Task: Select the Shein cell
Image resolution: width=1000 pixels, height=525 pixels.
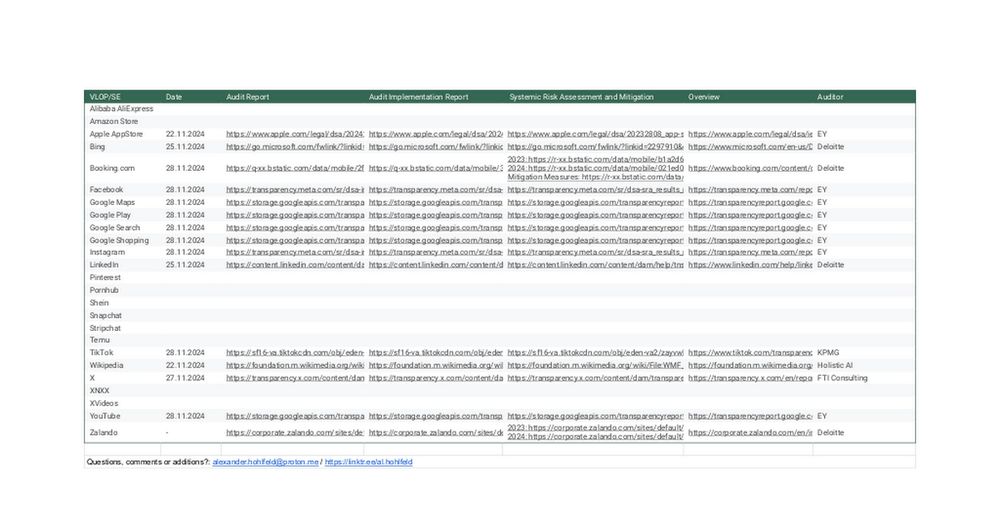Action: (99, 303)
